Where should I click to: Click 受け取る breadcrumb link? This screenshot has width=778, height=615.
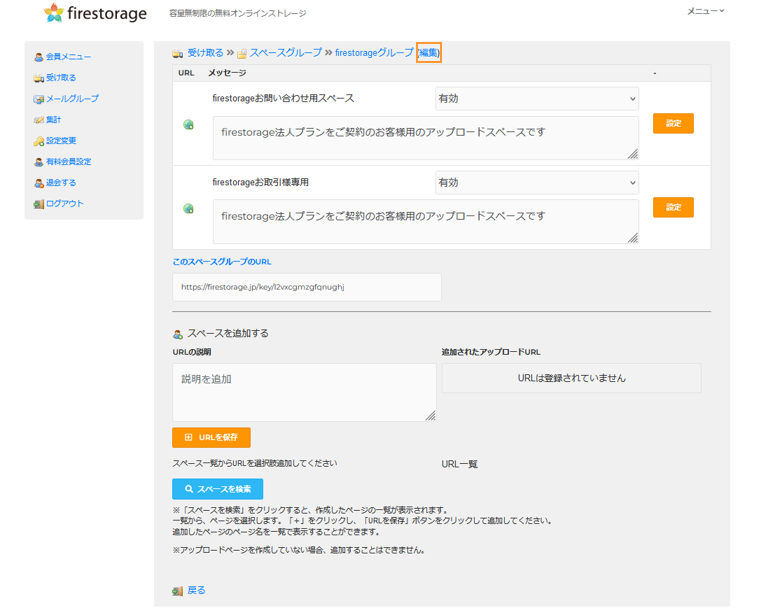205,53
